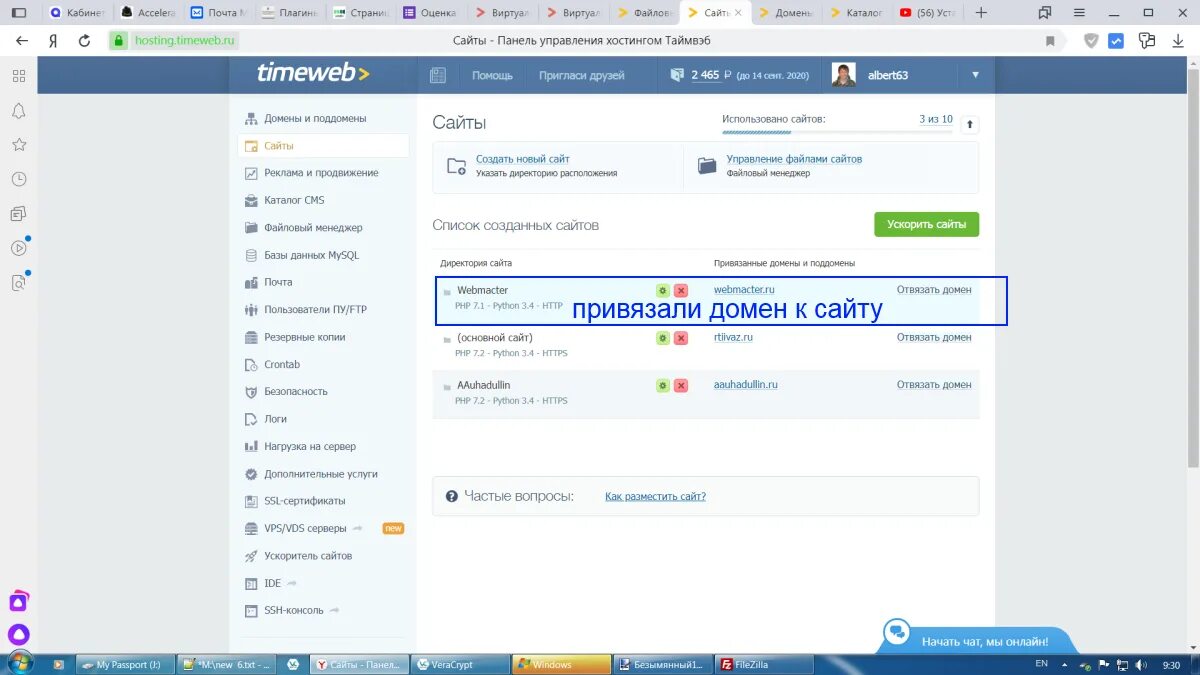1200x675 pixels.
Task: Click the green Ускорить сайты button
Action: [x=926, y=224]
